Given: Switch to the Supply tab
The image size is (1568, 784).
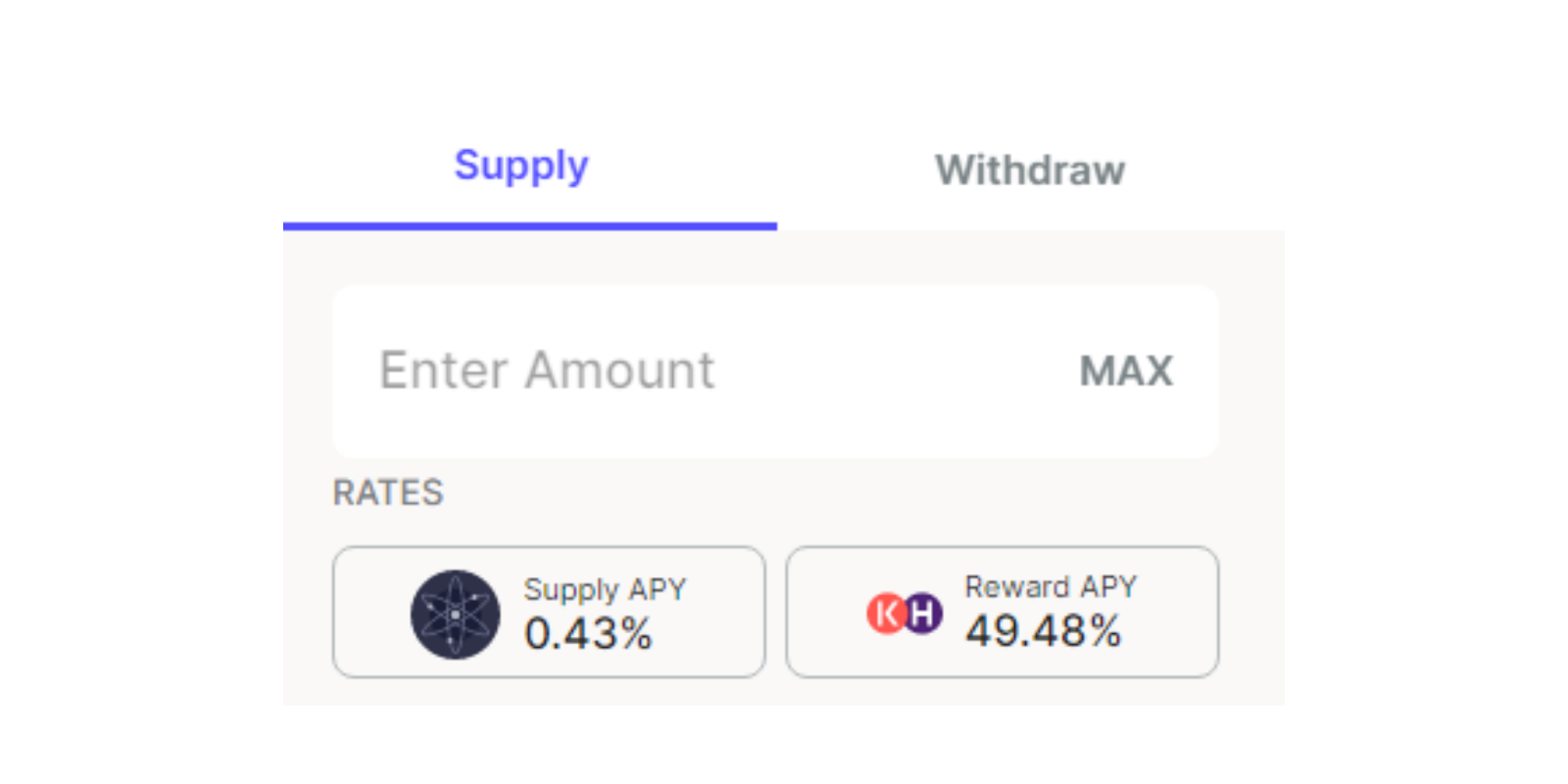Looking at the screenshot, I should [x=521, y=167].
